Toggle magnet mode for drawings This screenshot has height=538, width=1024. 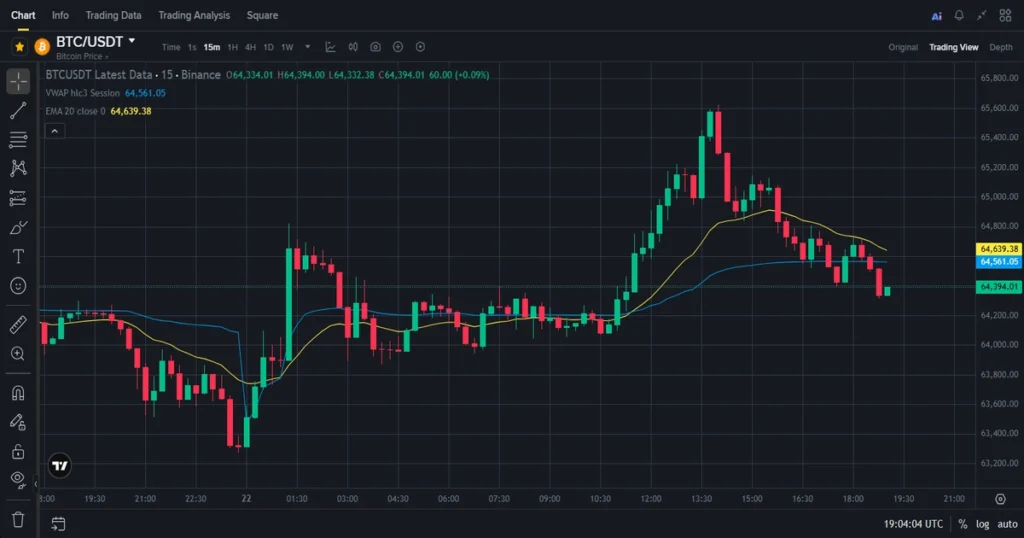[x=18, y=393]
